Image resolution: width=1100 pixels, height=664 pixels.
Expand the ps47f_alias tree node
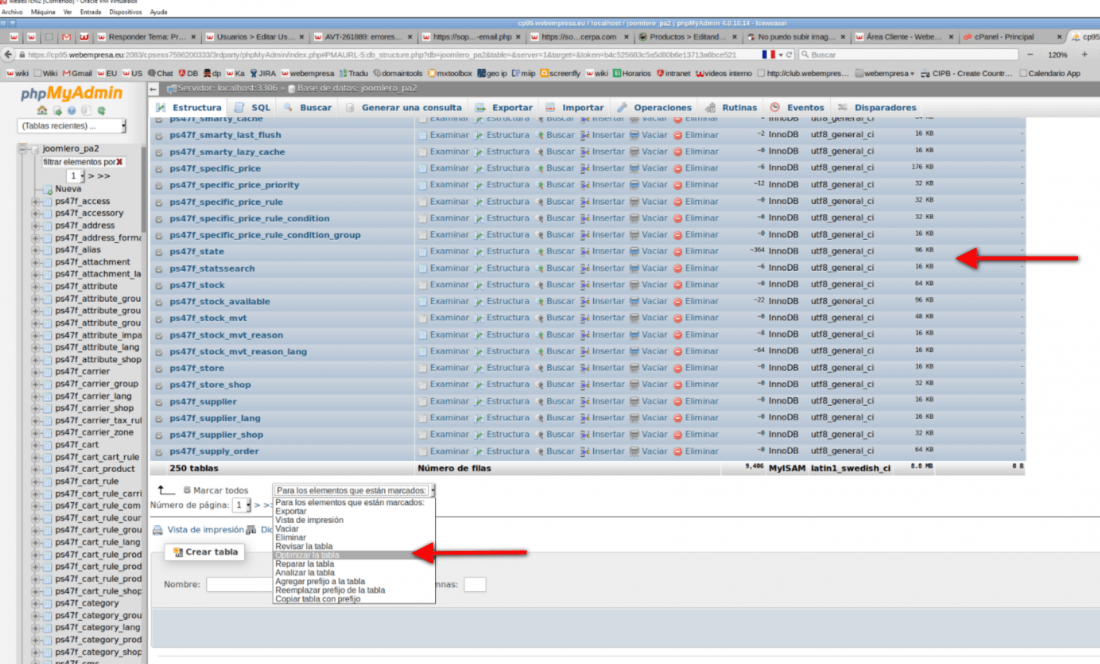click(x=35, y=250)
